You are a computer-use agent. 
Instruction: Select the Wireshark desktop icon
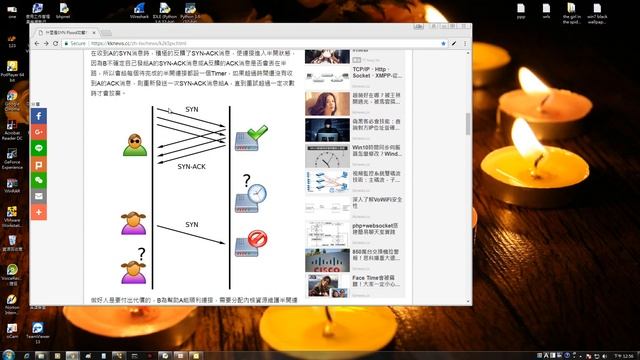139,11
